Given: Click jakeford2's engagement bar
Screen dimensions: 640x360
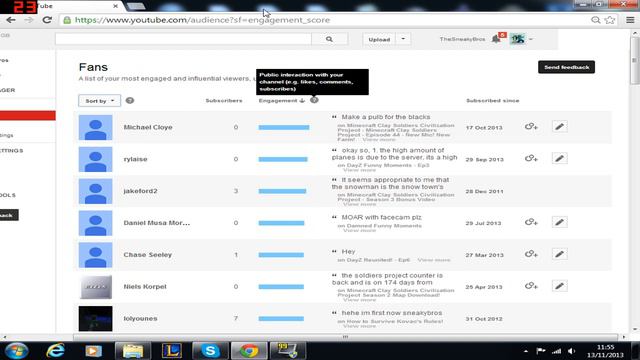Looking at the screenshot, I should point(282,191).
